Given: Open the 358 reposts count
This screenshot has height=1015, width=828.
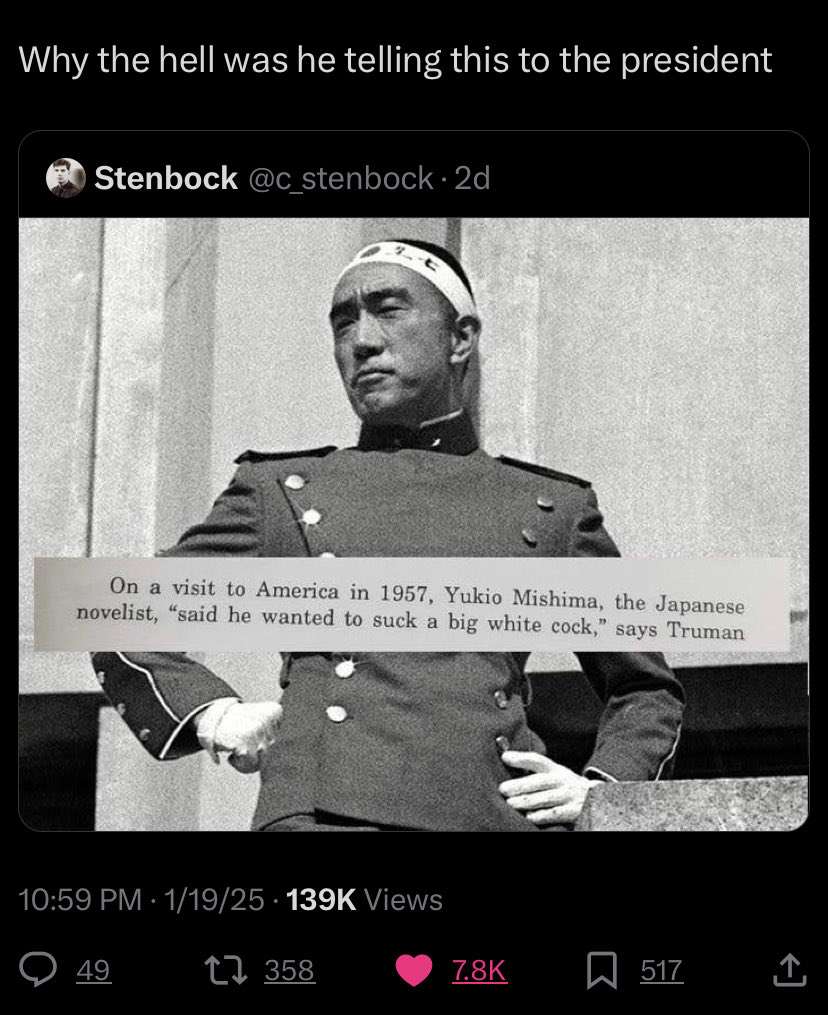Looking at the screenshot, I should 289,970.
